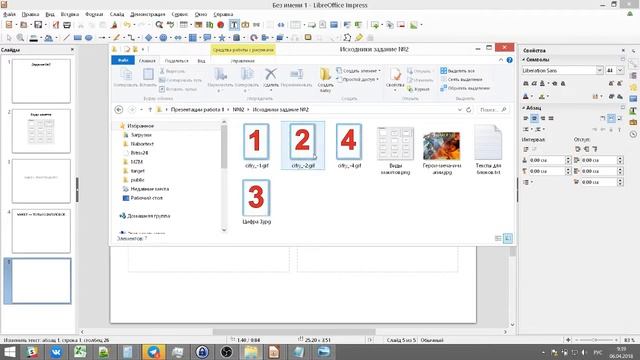Open Custom Animation star icon in sidebar
This screenshot has width=640, height=360.
tap(633, 87)
